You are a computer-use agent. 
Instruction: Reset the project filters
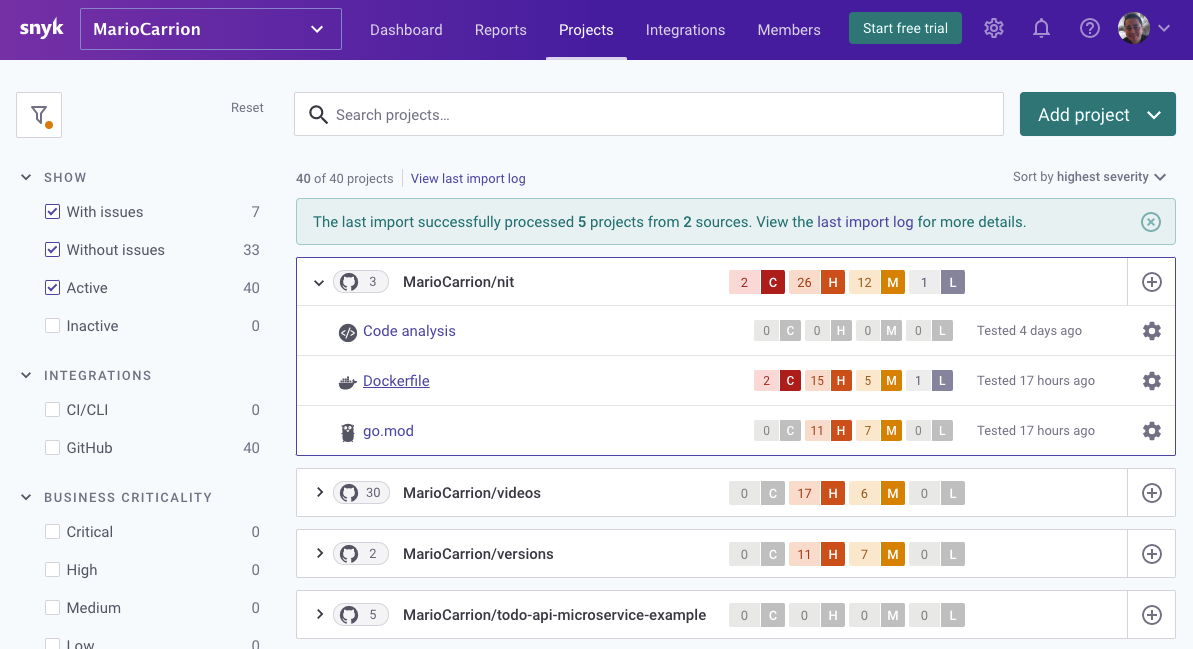coord(247,108)
